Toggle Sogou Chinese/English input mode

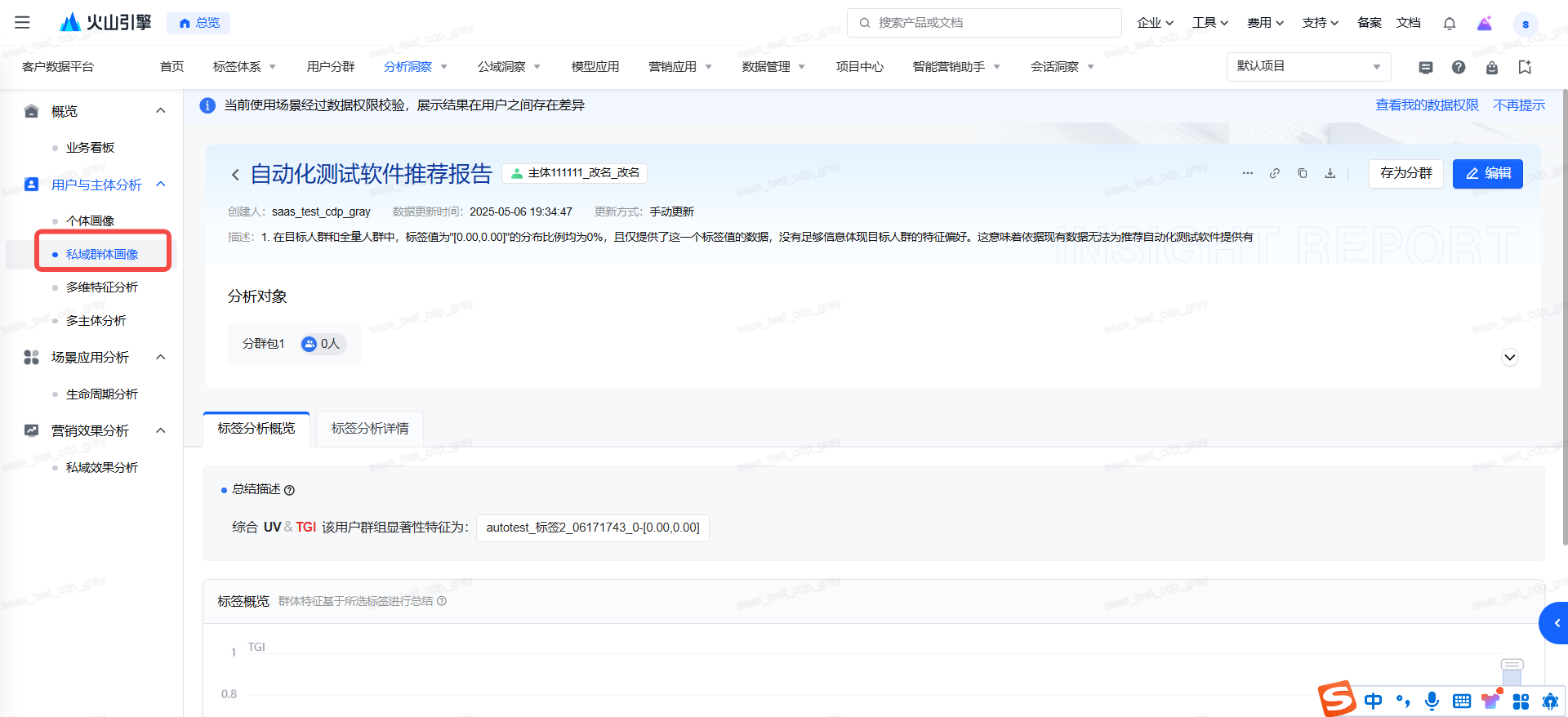[1373, 701]
